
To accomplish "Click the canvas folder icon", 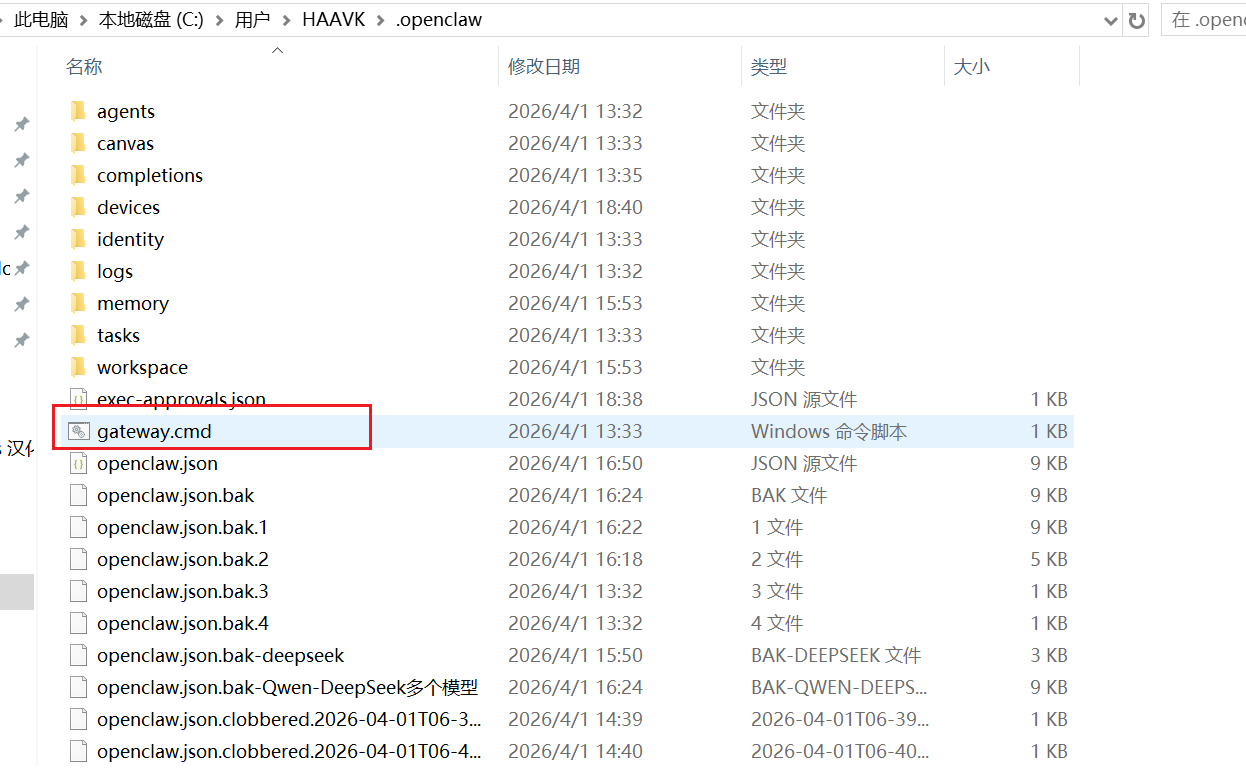I will click(78, 143).
